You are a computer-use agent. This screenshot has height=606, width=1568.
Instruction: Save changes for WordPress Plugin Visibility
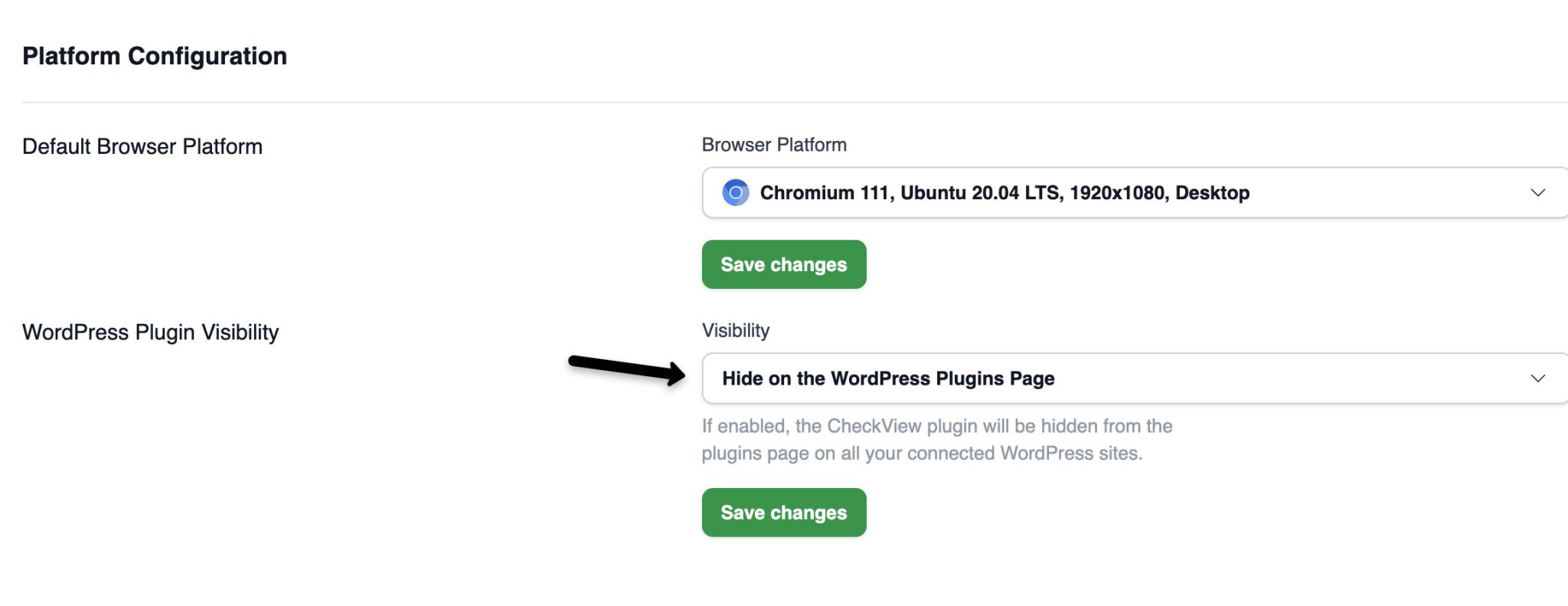point(783,513)
